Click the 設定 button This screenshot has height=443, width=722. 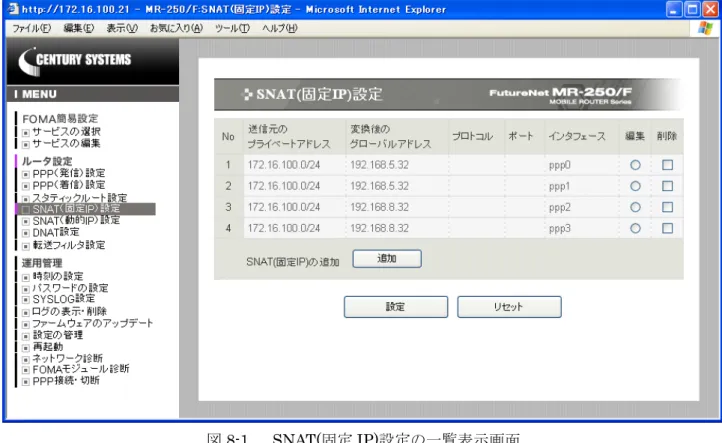pyautogui.click(x=396, y=307)
